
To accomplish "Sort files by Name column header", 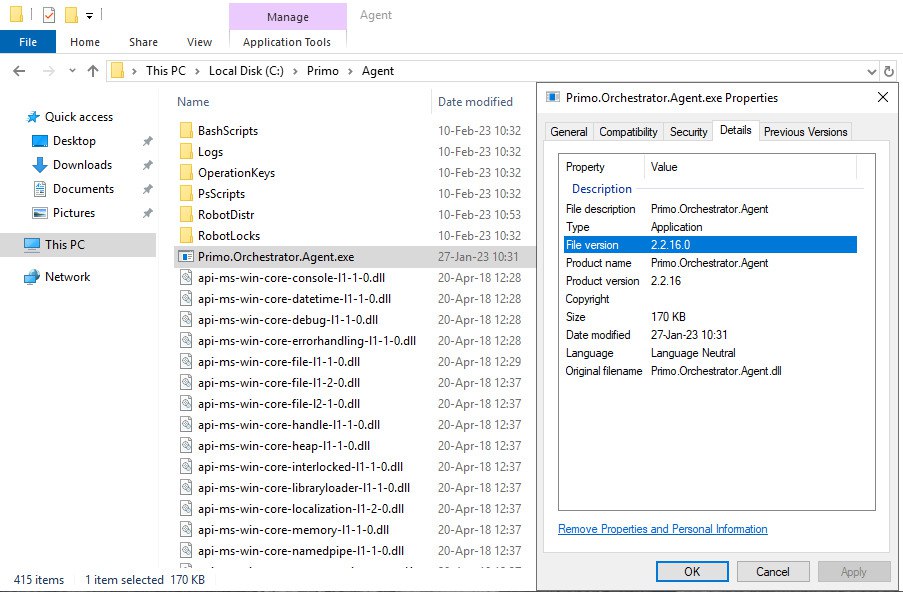I will pos(193,102).
